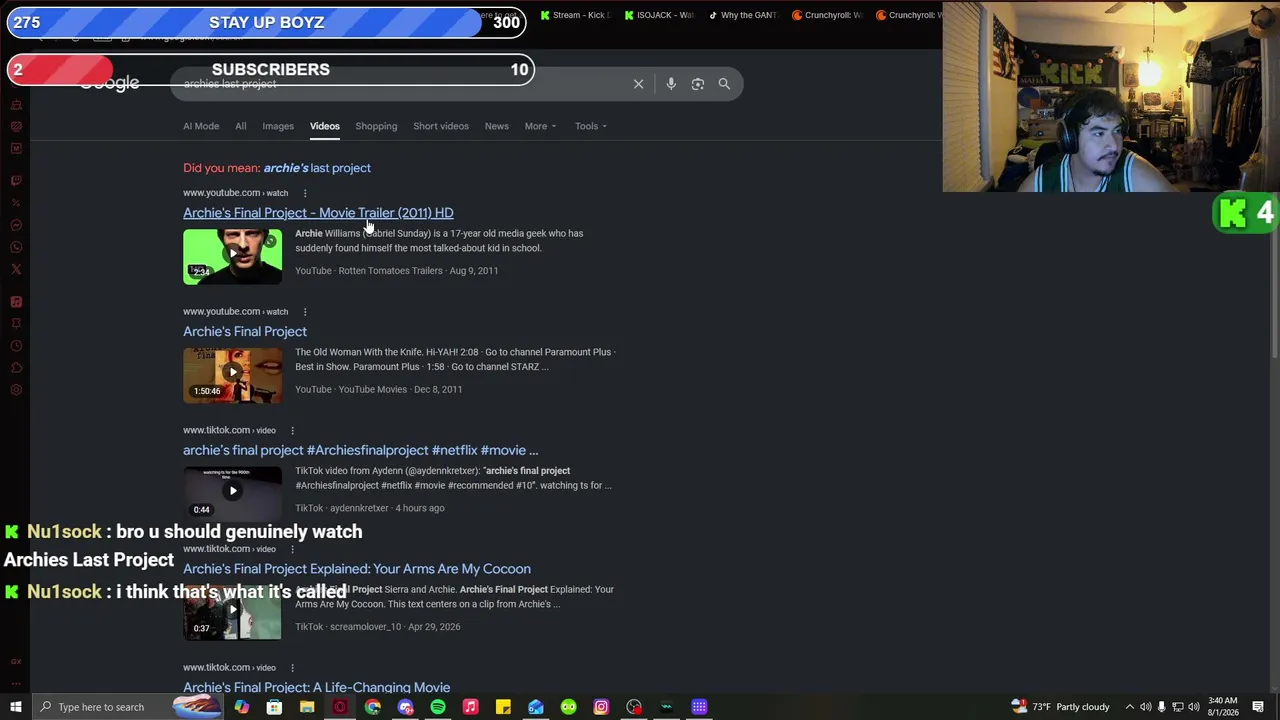Open the #Archiesfinalproject #netflix TikTok link
The image size is (1280, 720).
pos(360,451)
